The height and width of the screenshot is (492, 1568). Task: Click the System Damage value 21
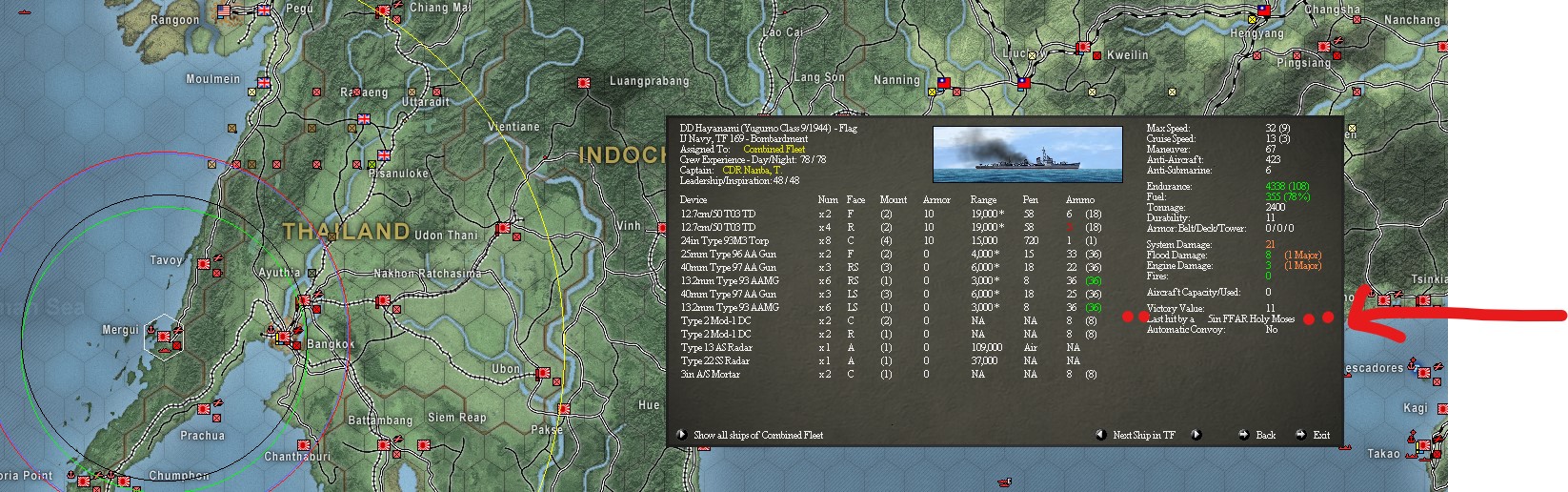[x=1270, y=245]
